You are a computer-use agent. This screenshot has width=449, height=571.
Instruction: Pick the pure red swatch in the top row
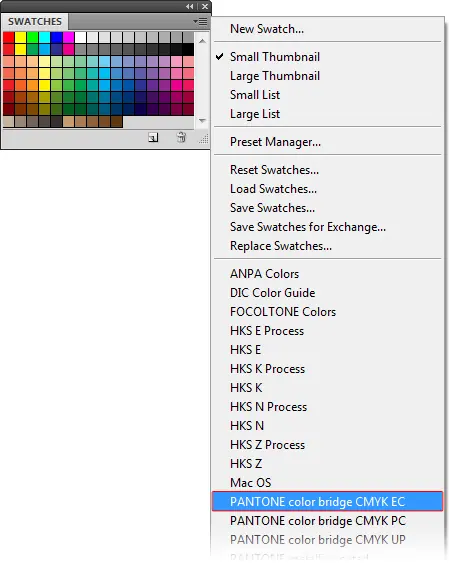pyautogui.click(x=9, y=38)
